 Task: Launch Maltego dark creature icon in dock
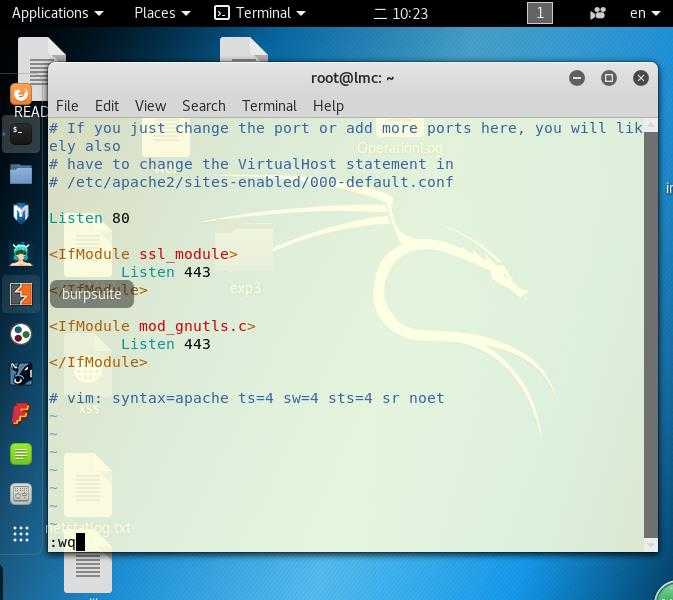tap(21, 373)
